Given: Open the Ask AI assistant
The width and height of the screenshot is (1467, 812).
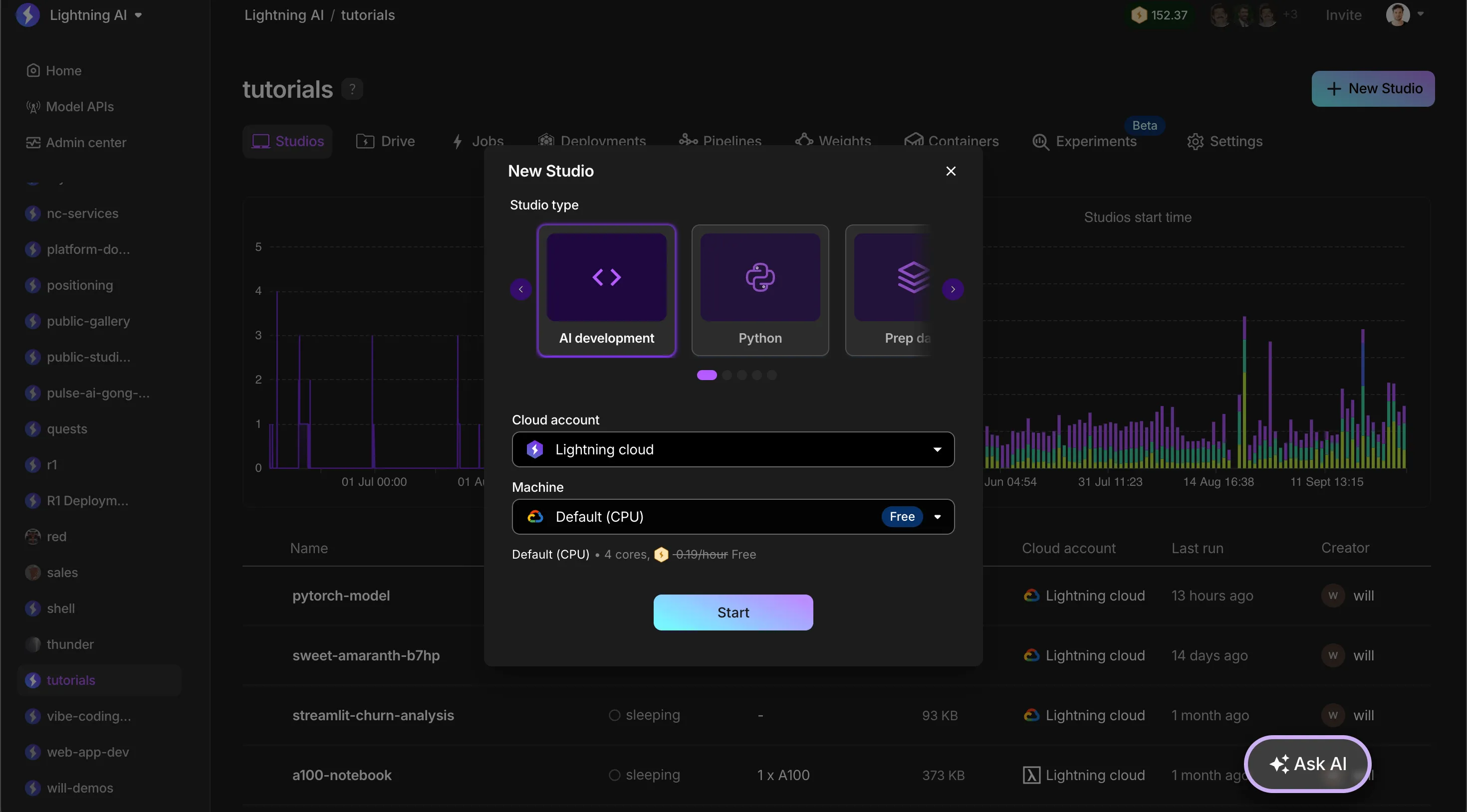Looking at the screenshot, I should [1307, 764].
